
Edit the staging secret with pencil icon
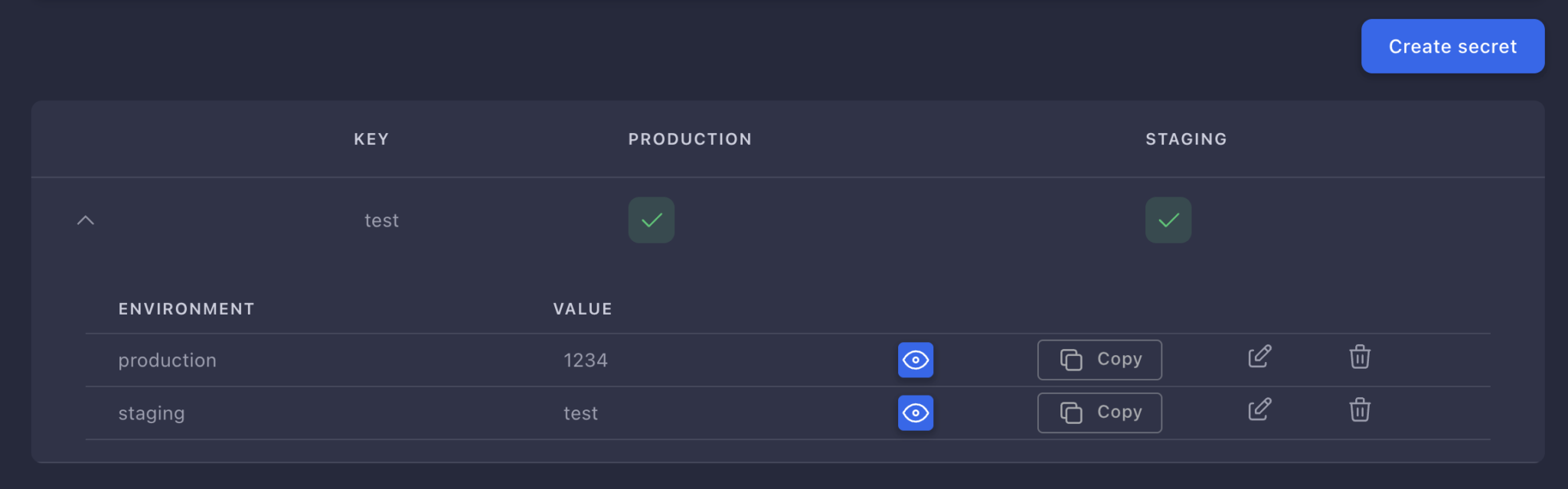[x=1259, y=409]
